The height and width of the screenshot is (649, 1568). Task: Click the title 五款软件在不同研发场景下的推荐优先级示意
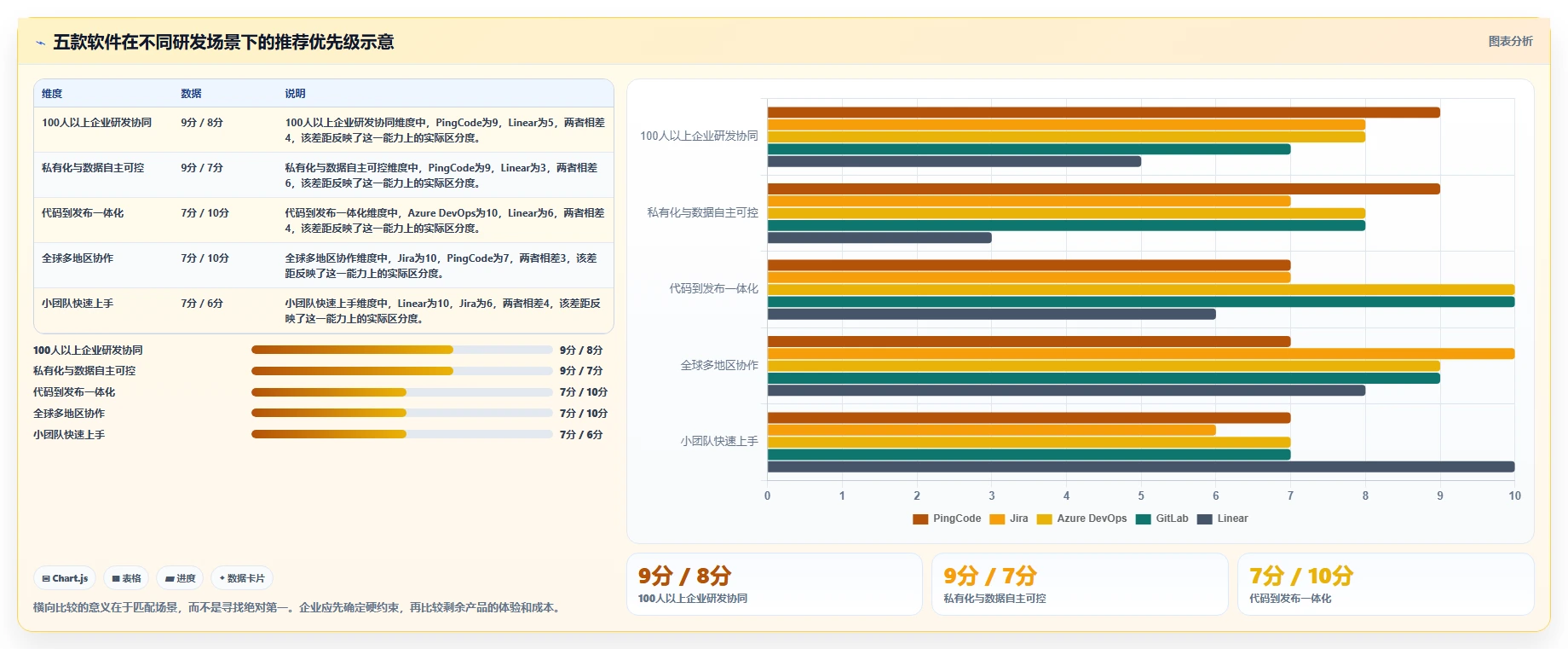(223, 42)
